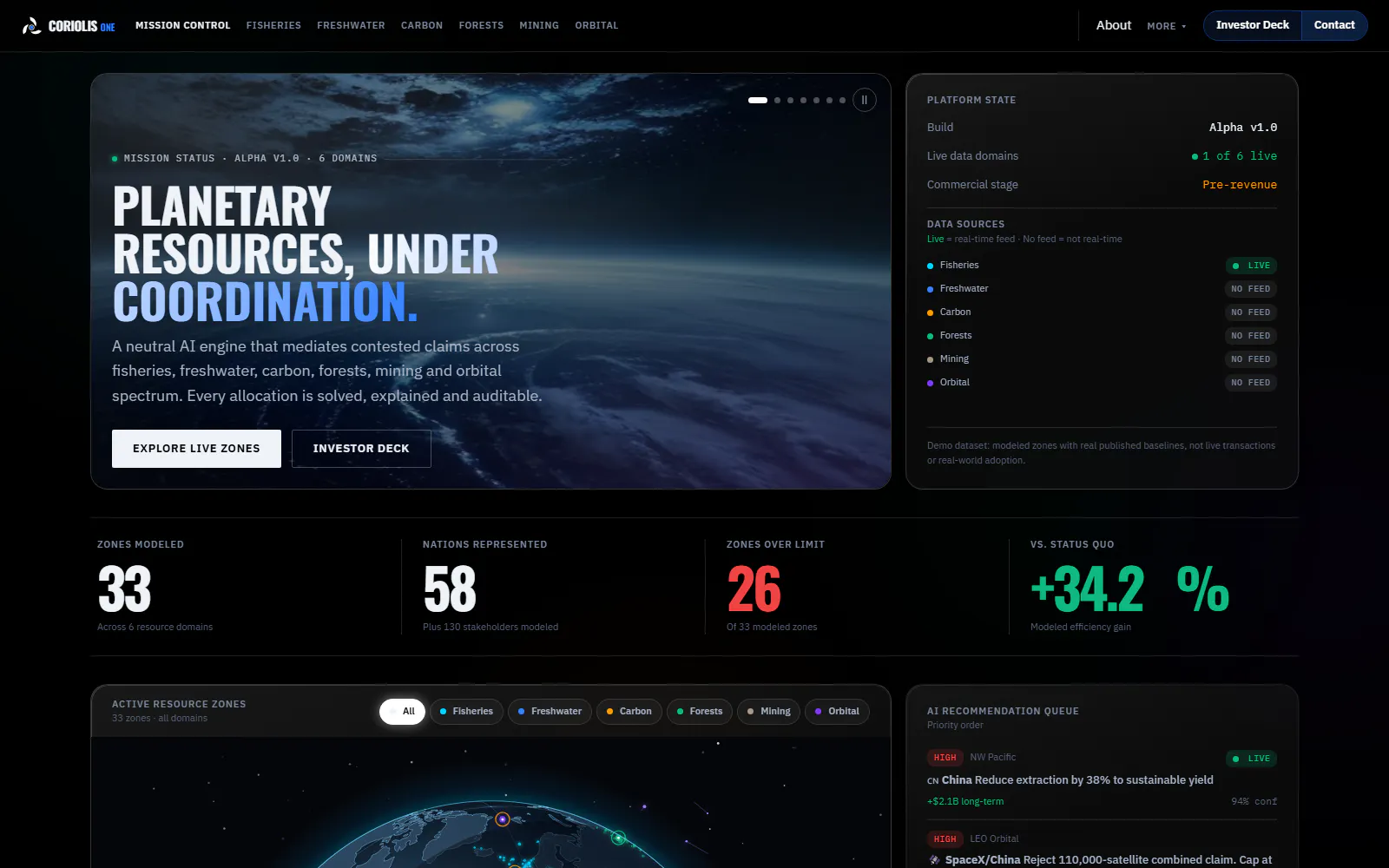This screenshot has width=1389, height=868.
Task: Open the China reduce extraction recommendation
Action: pos(1070,780)
